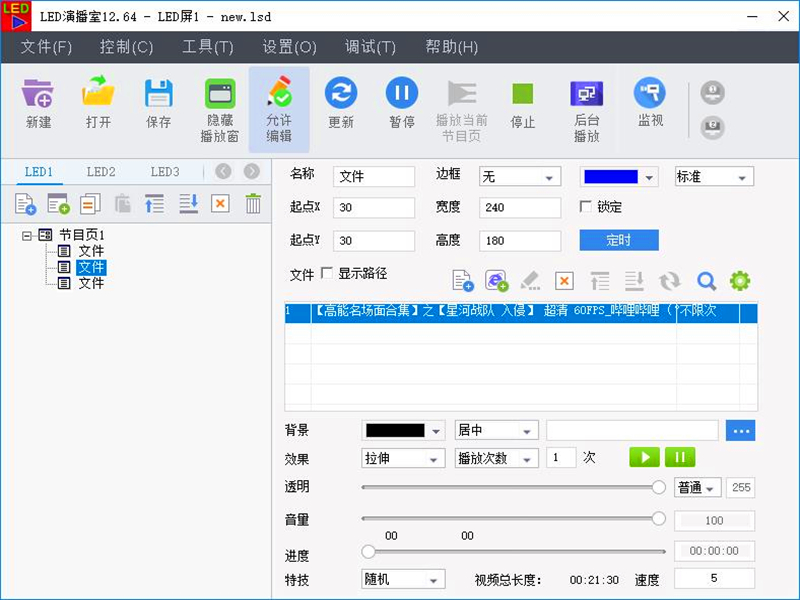Click the 更新 (Update) toolbar icon

[x=339, y=103]
